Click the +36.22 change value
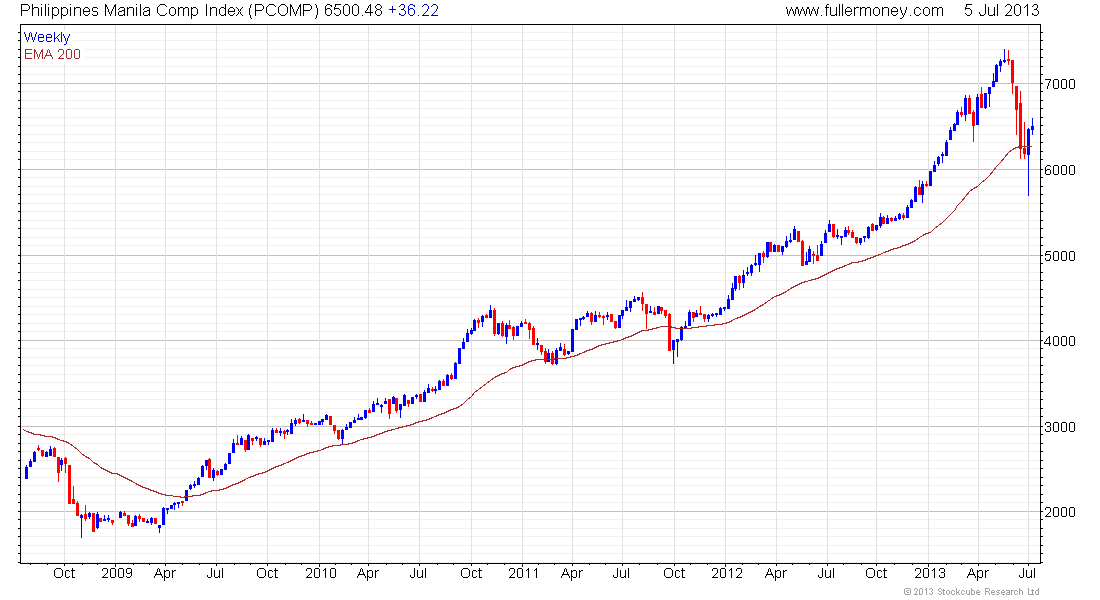Viewport: 1100px width, 600px height. tap(413, 11)
